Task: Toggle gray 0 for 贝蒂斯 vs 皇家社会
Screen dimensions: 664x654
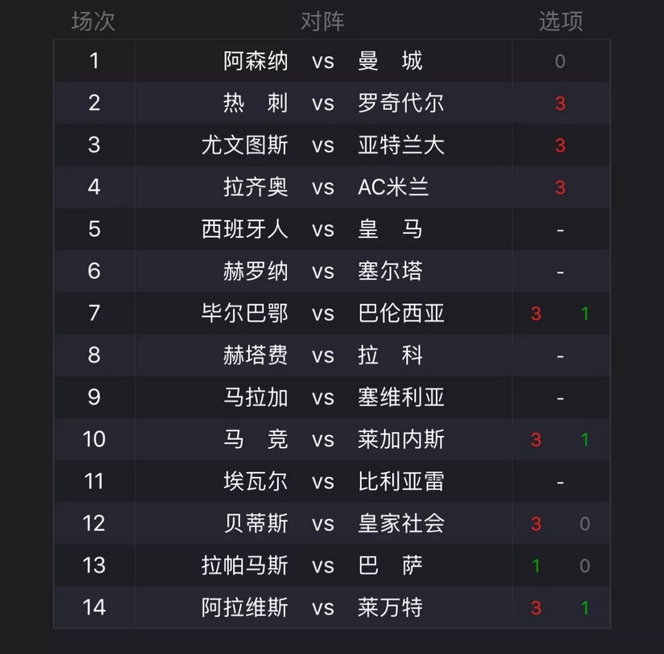Action: pyautogui.click(x=585, y=524)
